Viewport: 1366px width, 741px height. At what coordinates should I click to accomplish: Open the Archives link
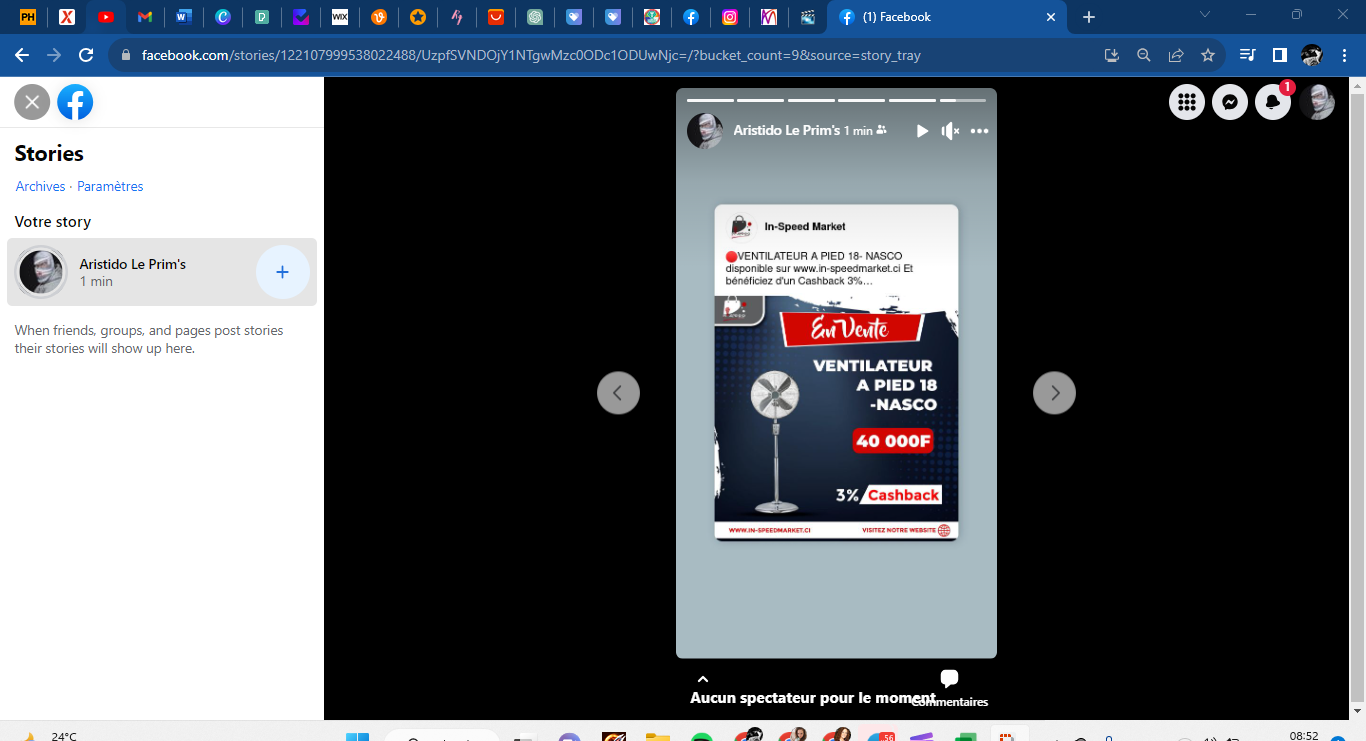40,187
